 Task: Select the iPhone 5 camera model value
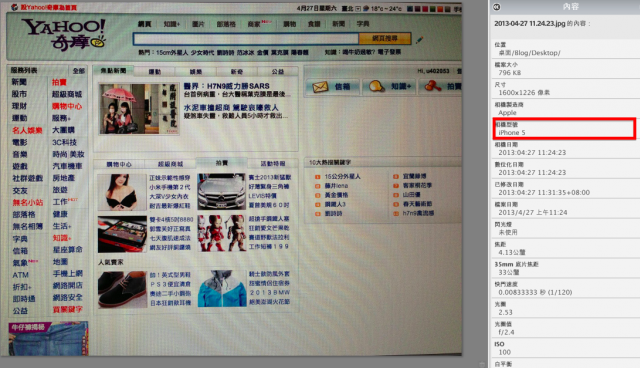coord(511,133)
